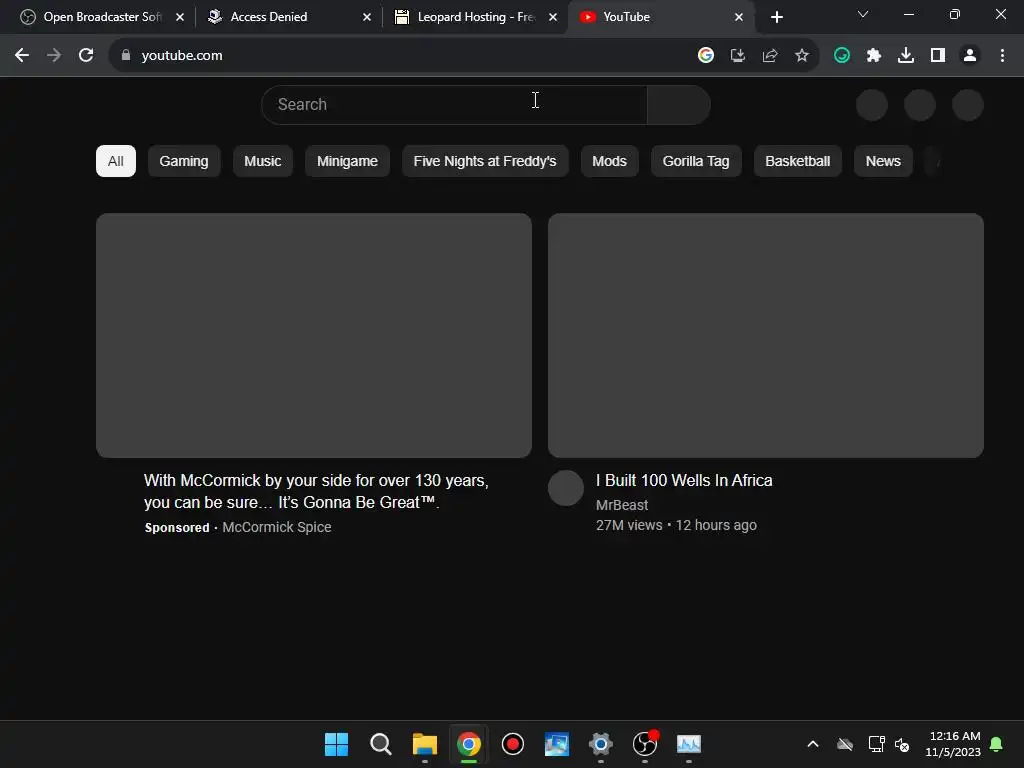Open OBS Studio from the taskbar
The image size is (1024, 768).
tap(645, 744)
